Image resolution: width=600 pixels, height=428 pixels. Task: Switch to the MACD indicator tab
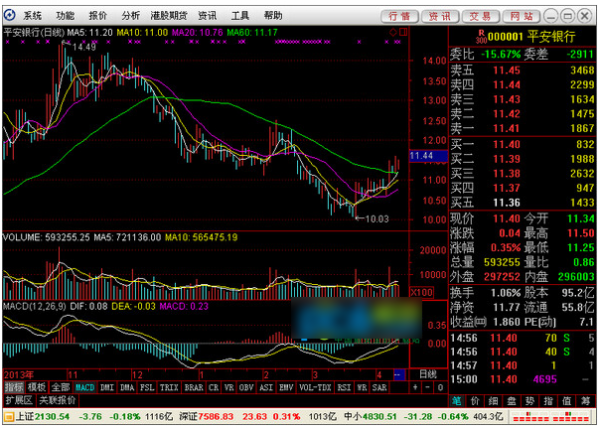coord(85,387)
